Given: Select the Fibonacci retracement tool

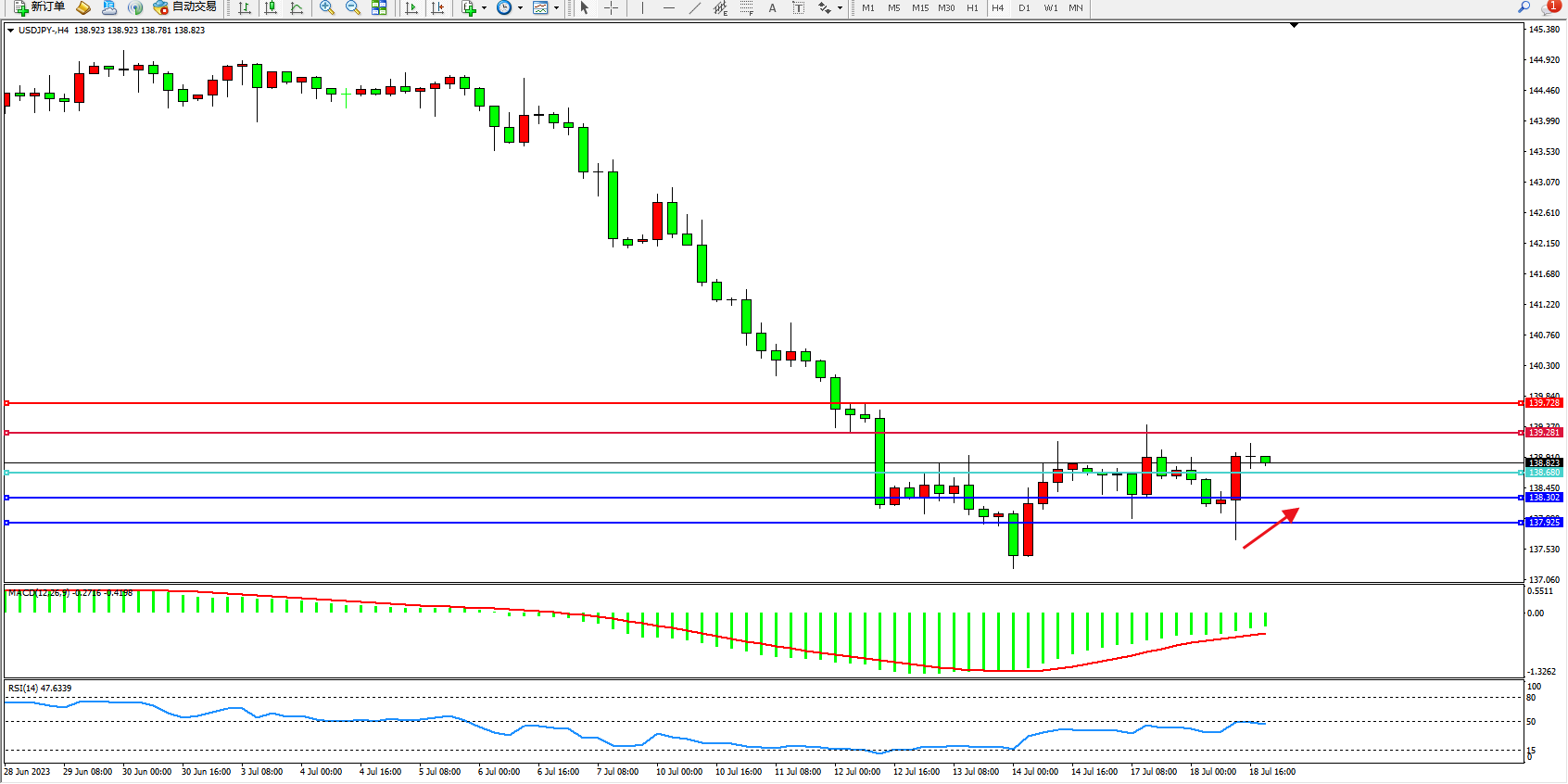Looking at the screenshot, I should point(746,7).
